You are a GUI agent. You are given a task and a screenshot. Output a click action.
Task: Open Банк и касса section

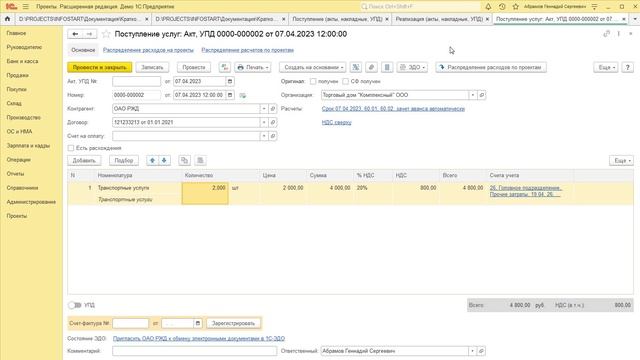(22, 61)
